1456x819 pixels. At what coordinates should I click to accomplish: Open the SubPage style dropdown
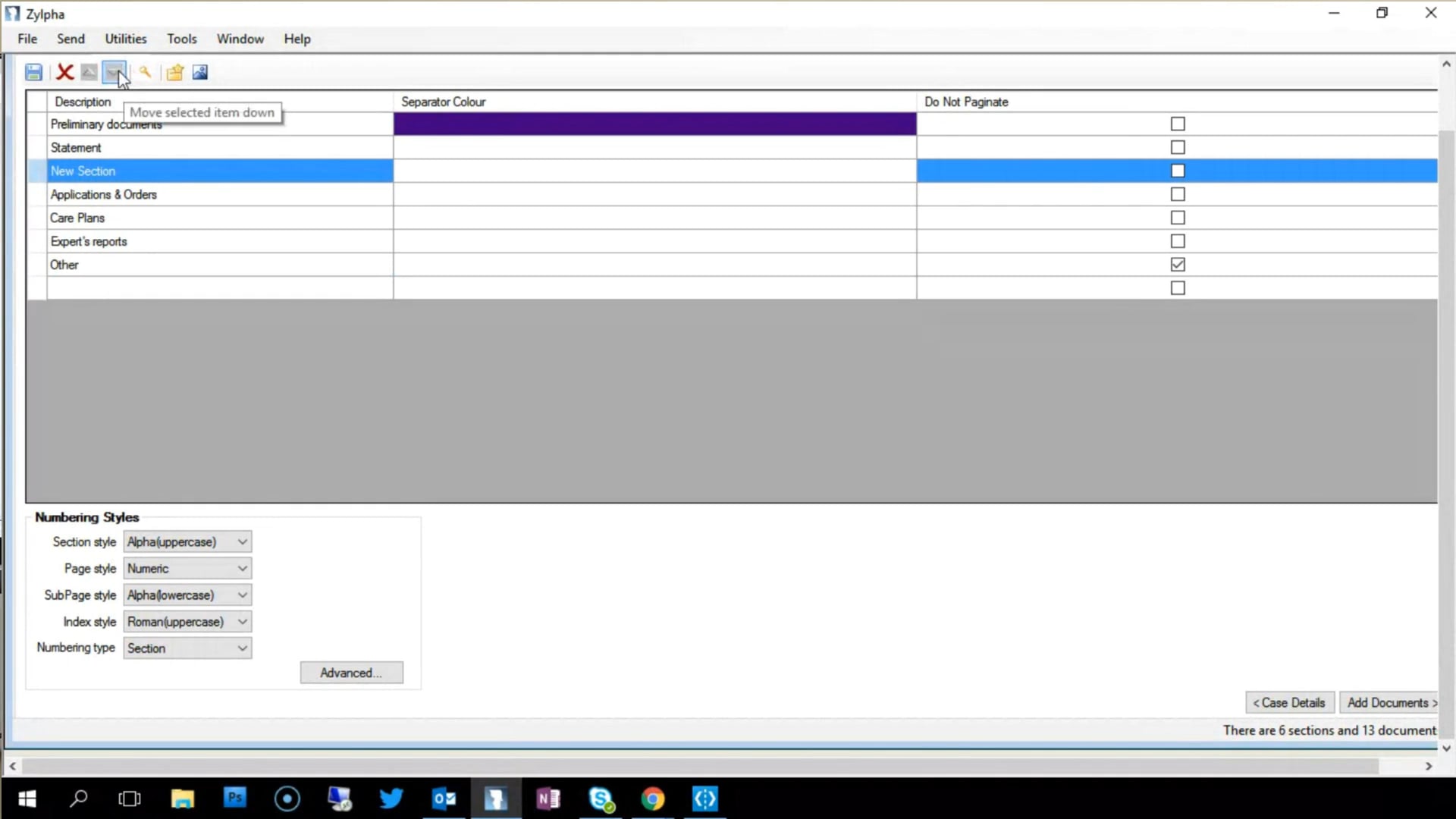pos(187,595)
